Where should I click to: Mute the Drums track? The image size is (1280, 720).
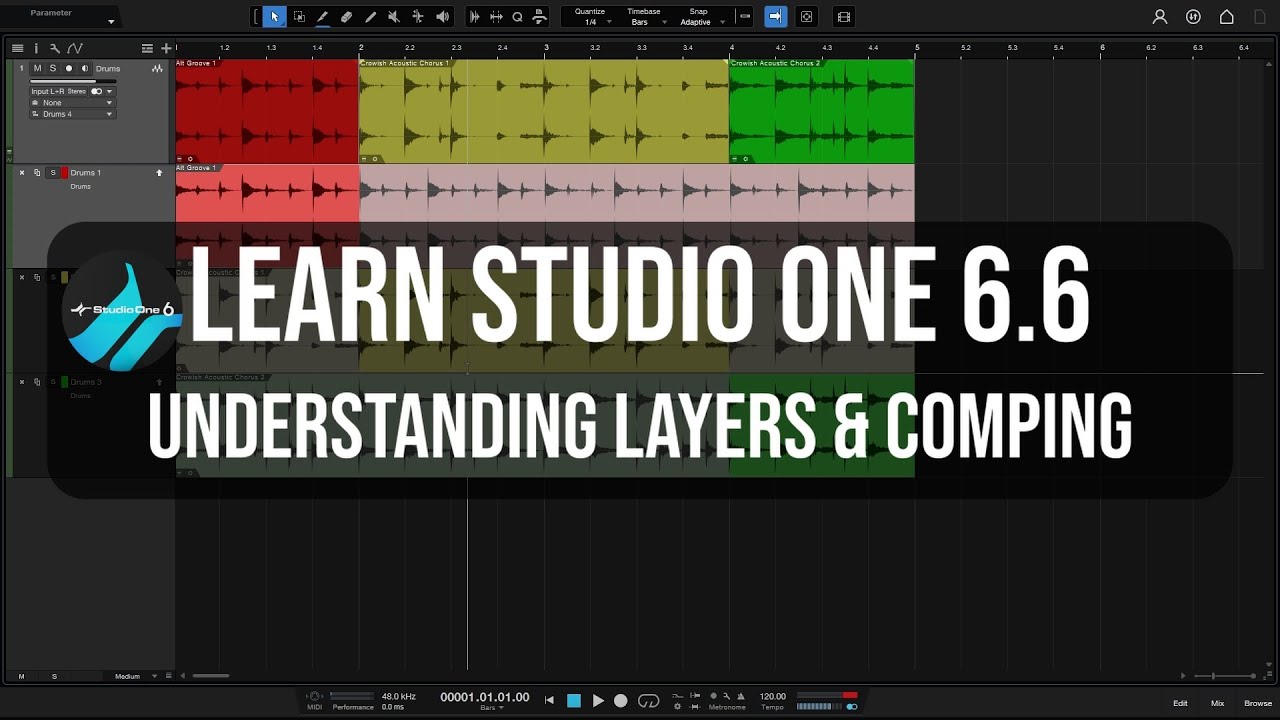(x=37, y=69)
